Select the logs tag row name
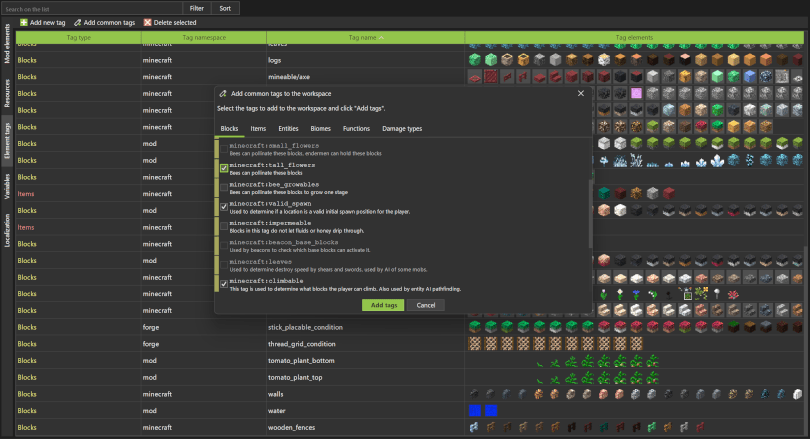The height and width of the screenshot is (439, 810). [x=274, y=60]
